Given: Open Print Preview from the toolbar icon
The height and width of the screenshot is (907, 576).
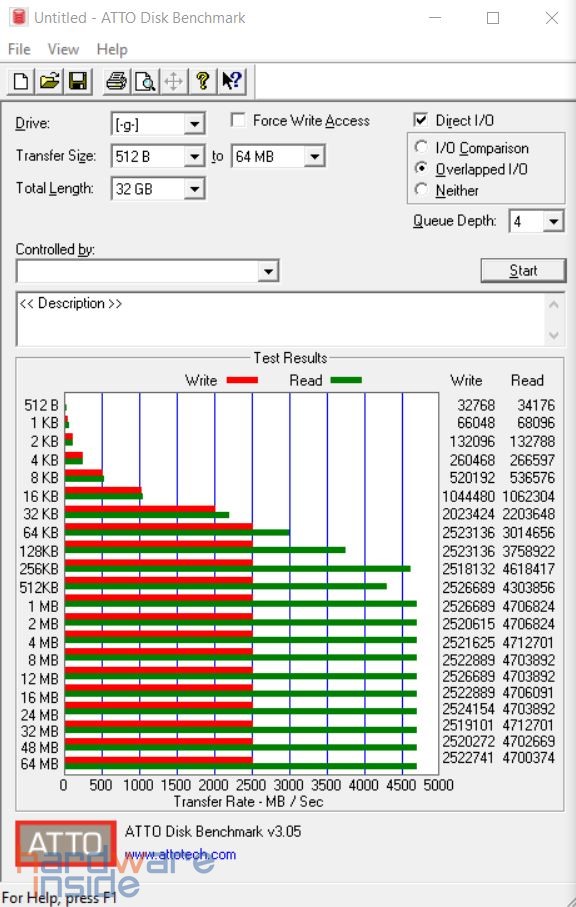Looking at the screenshot, I should 145,81.
